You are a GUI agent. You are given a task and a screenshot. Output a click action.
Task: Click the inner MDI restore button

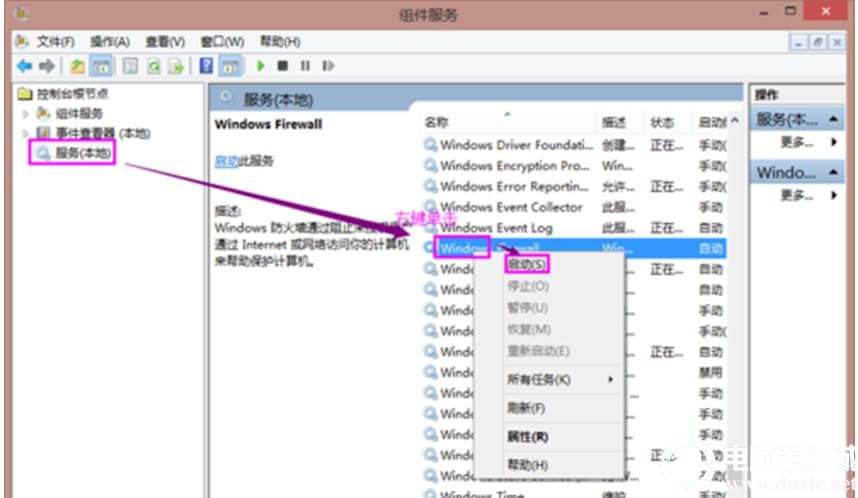(818, 42)
